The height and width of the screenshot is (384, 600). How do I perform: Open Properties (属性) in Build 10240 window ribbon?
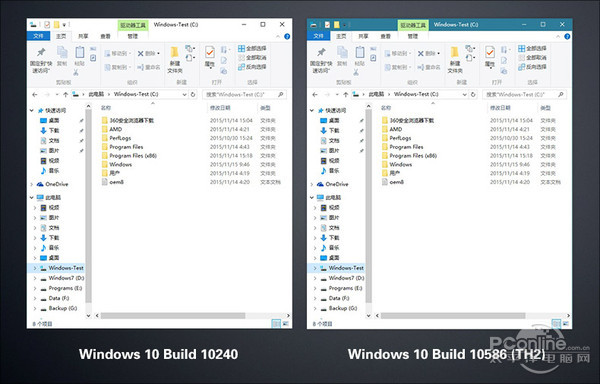point(210,57)
